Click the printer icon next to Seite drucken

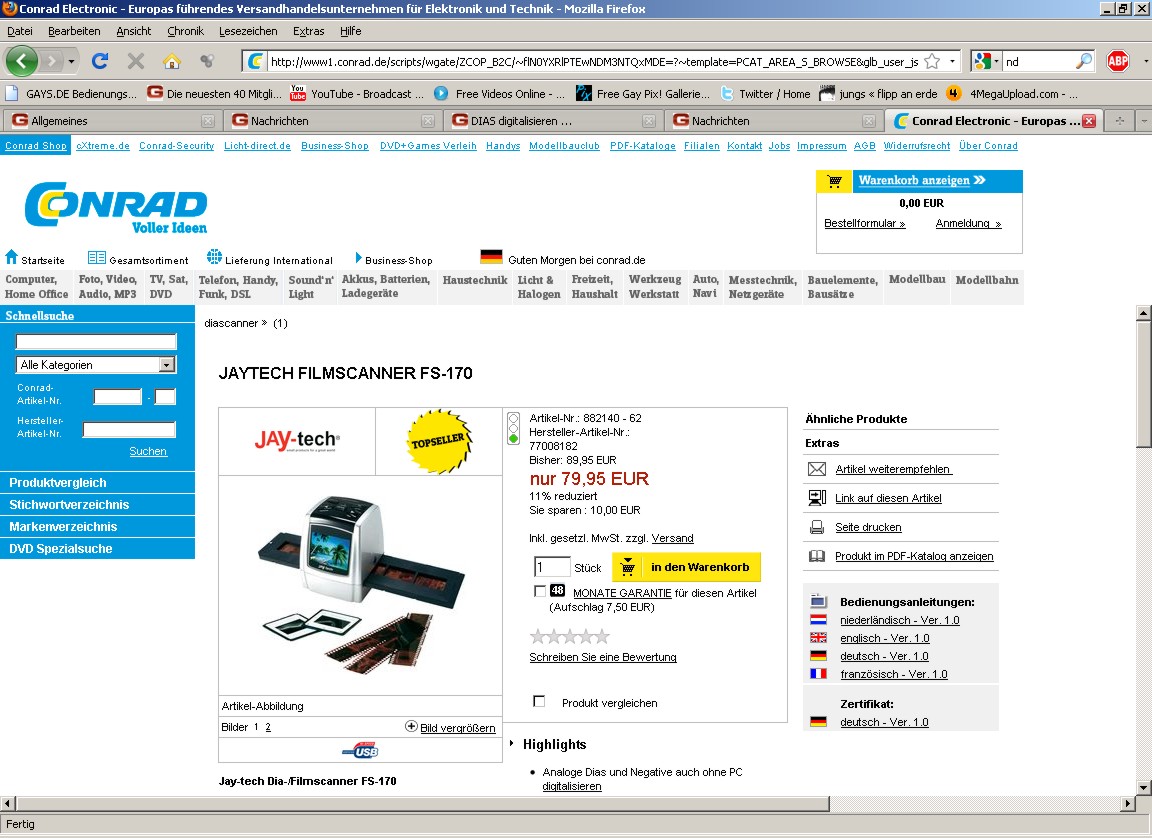(x=817, y=527)
